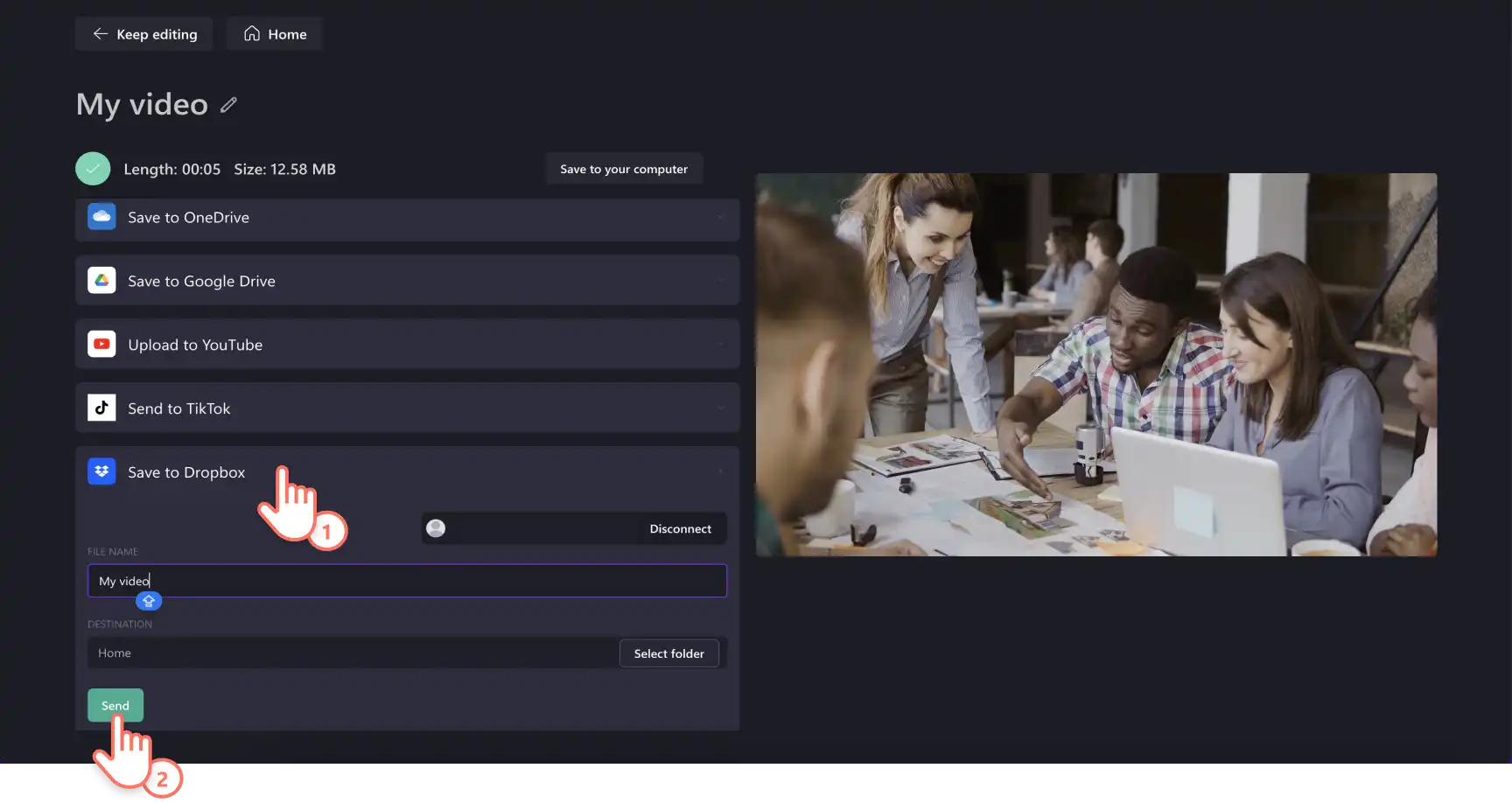The image size is (1512, 803).
Task: Click Save to your computer
Action: [x=624, y=169]
